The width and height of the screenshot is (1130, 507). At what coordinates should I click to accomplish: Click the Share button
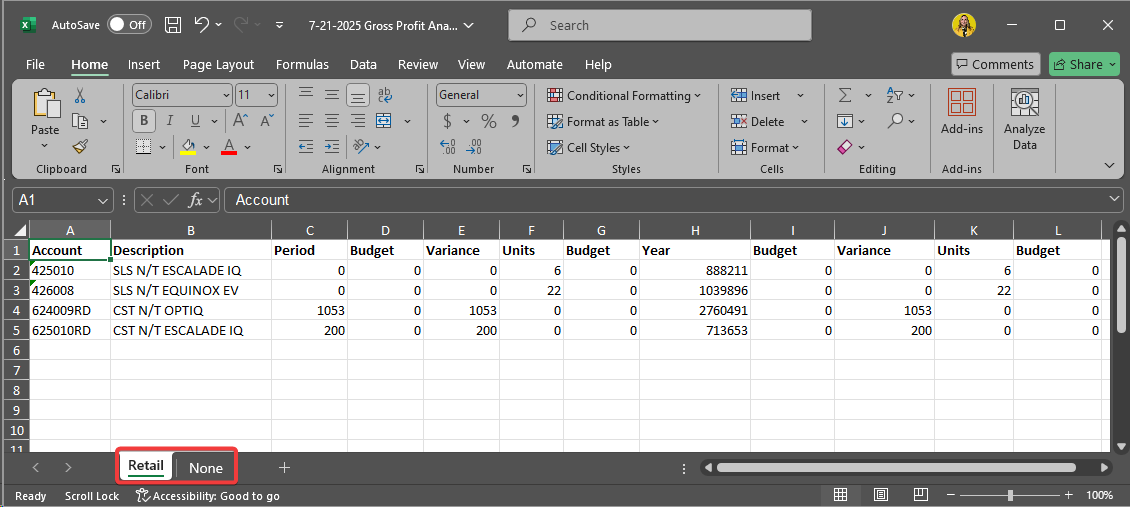pos(1084,64)
